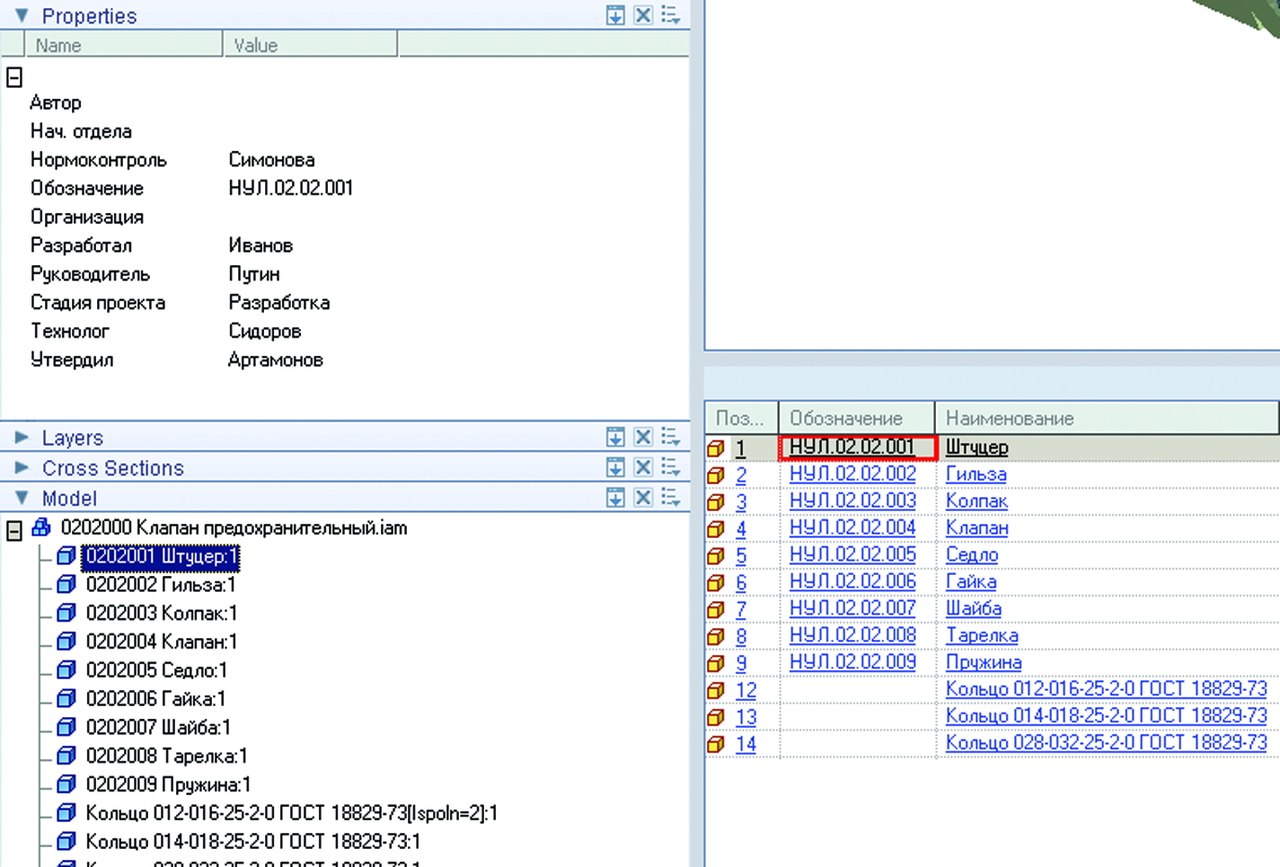The width and height of the screenshot is (1280, 867).
Task: Click the Обозначение value НУЛ.02.02.001 in Properties
Action: [x=290, y=188]
